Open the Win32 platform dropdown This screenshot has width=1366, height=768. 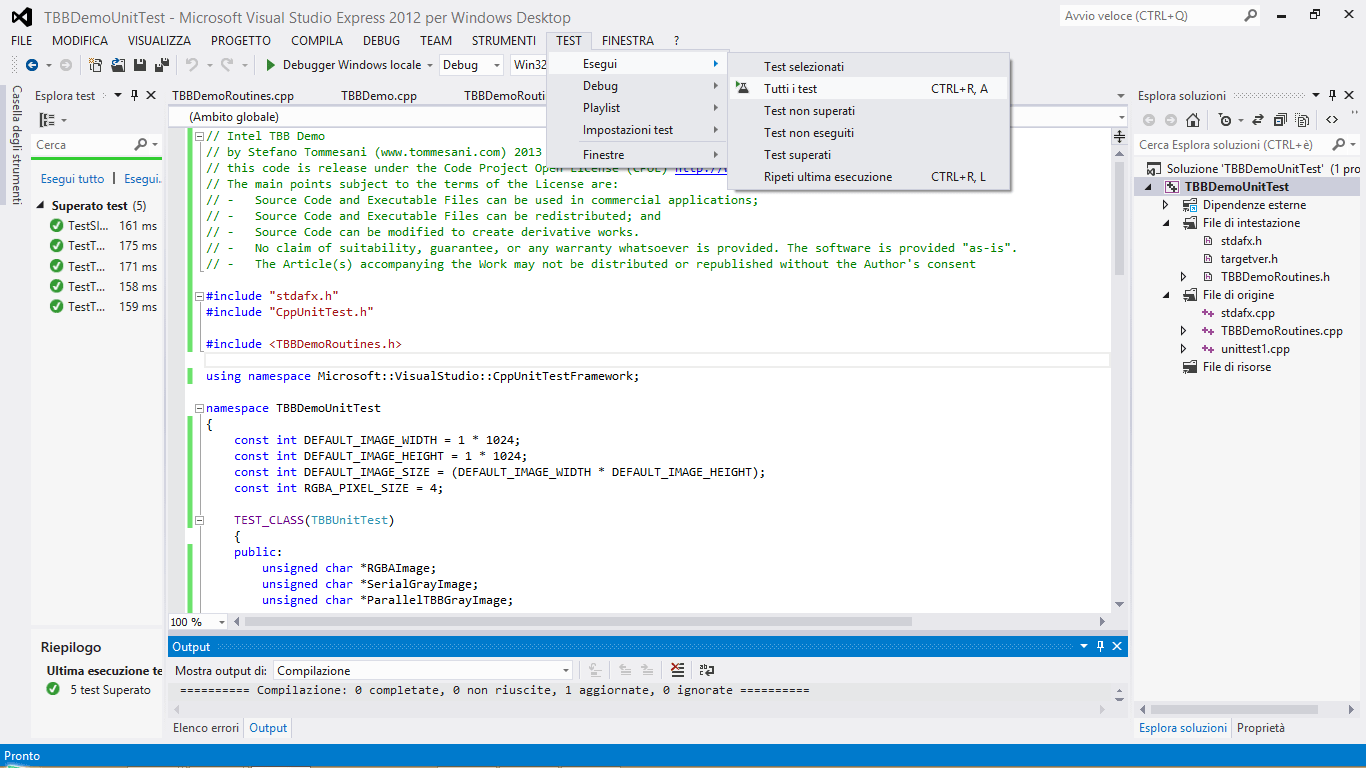click(x=529, y=65)
